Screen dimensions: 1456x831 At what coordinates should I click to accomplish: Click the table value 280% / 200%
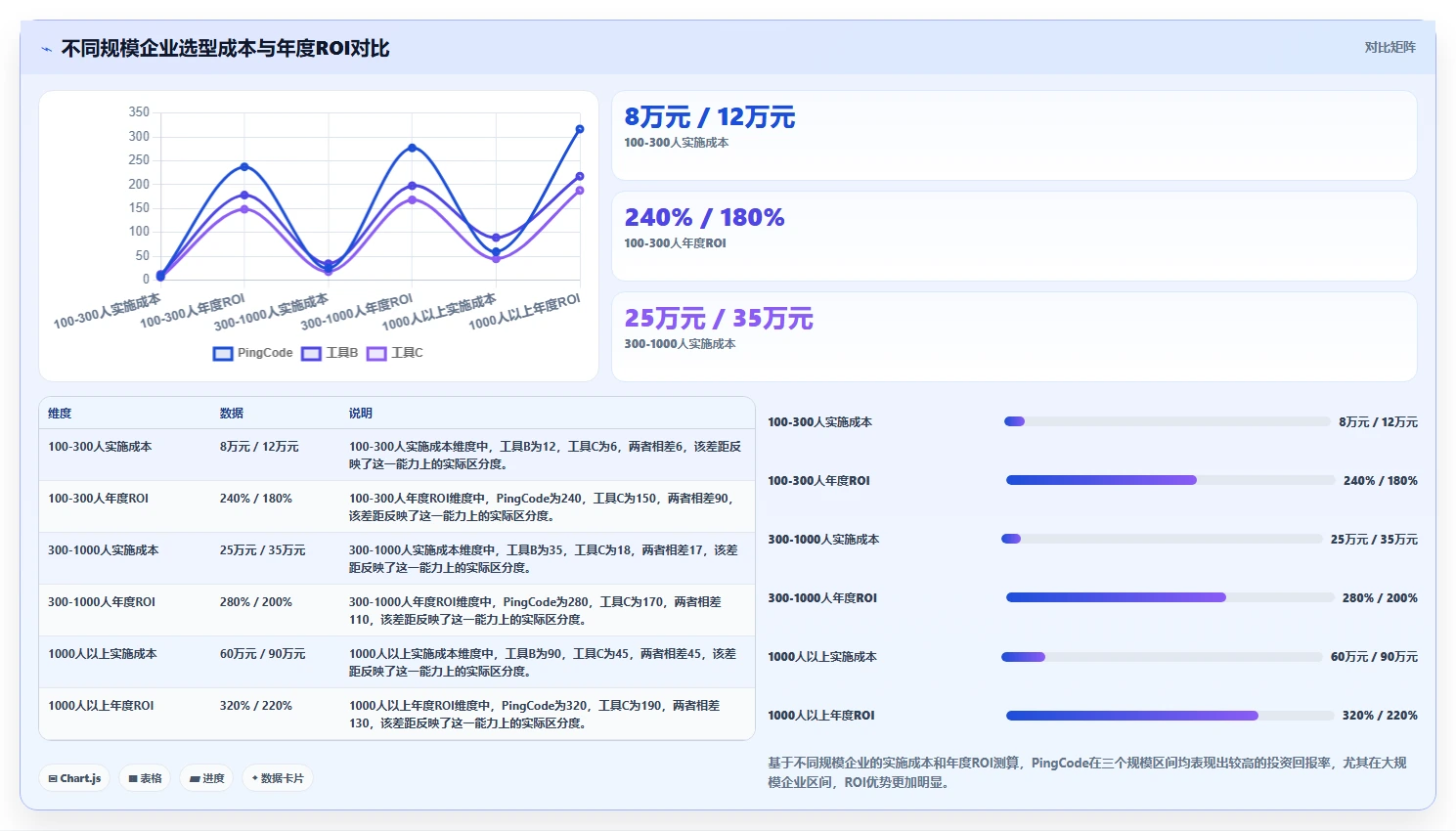click(x=256, y=602)
